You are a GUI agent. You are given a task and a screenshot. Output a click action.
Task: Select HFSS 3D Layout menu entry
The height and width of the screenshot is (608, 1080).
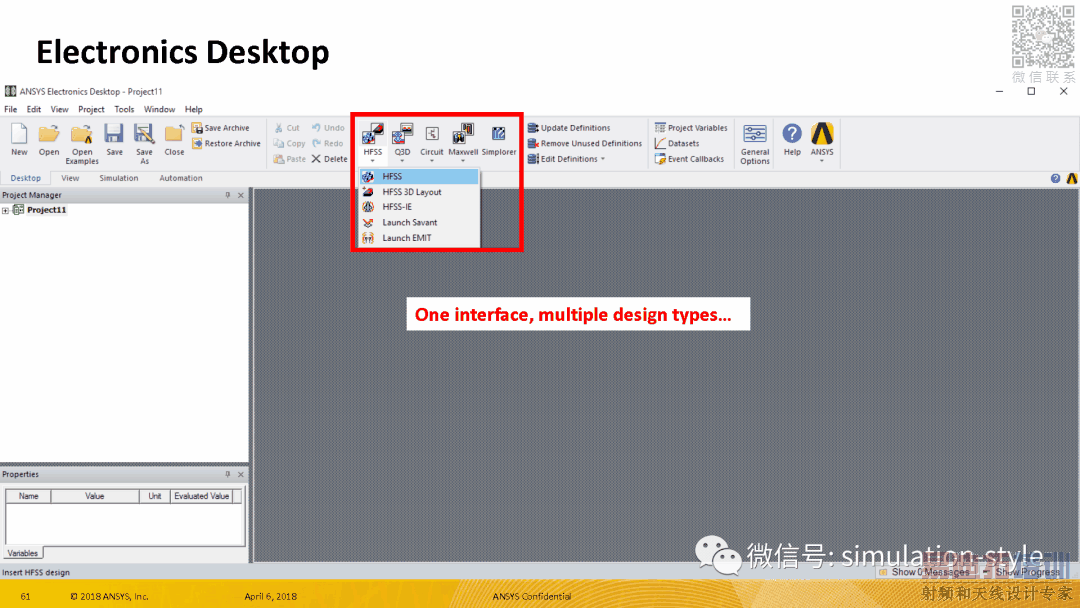tap(419, 192)
